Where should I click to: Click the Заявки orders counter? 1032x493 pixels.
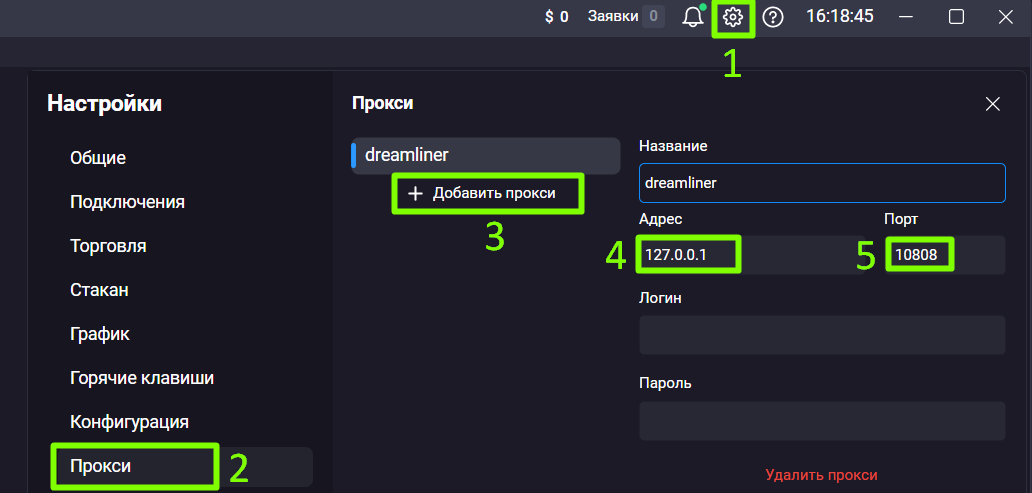[x=625, y=16]
